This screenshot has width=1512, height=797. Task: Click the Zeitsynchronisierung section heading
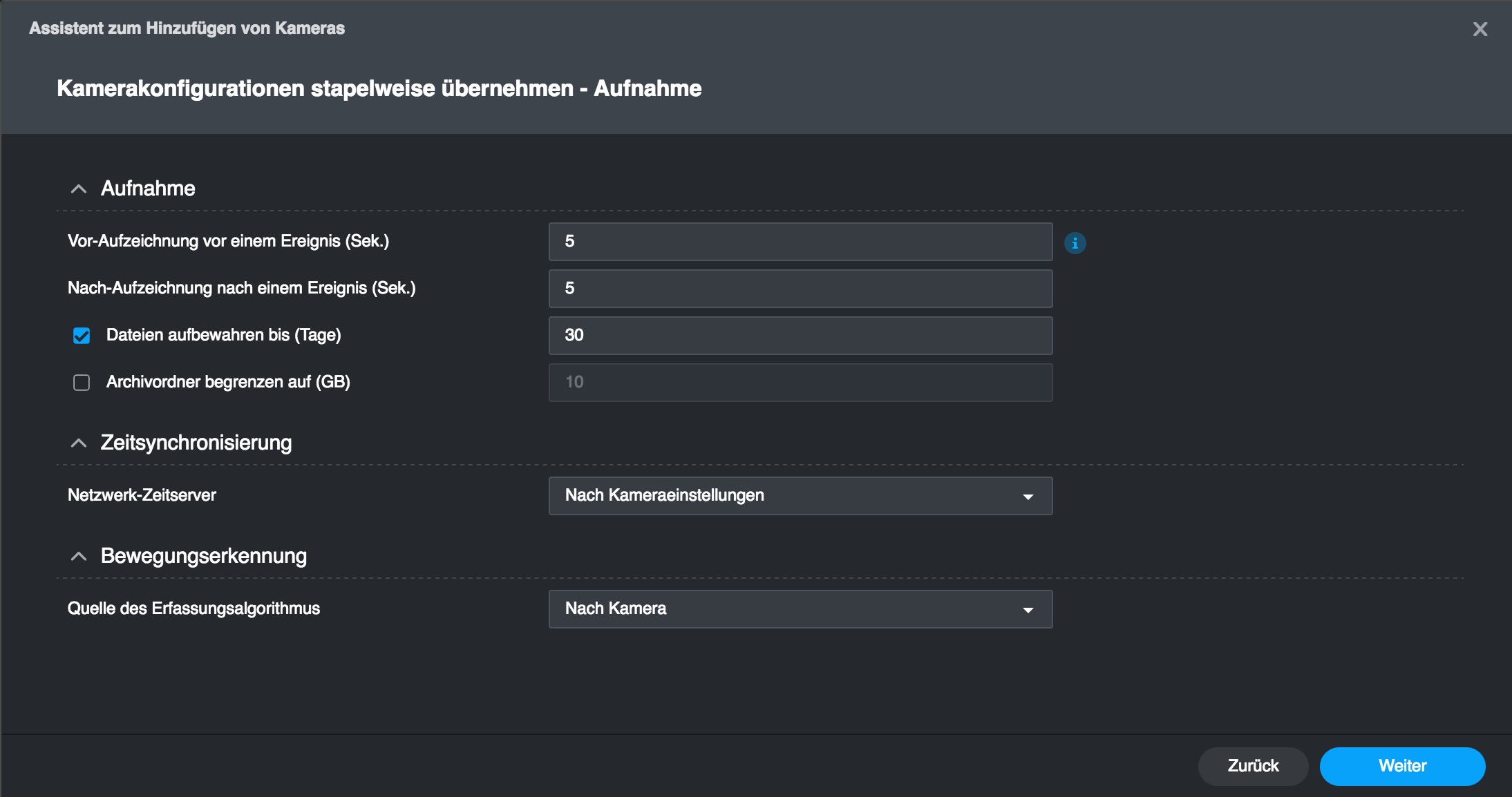[196, 443]
